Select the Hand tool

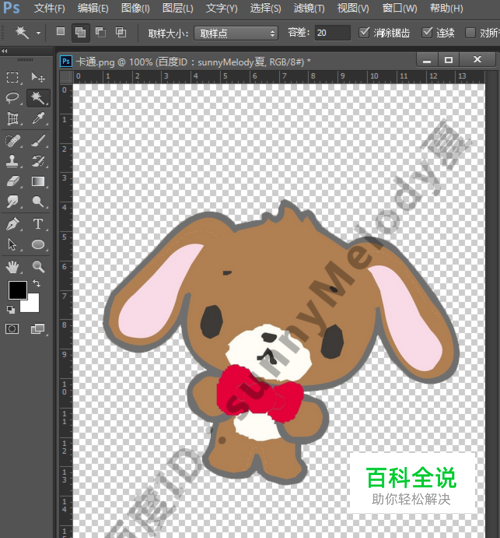13,267
